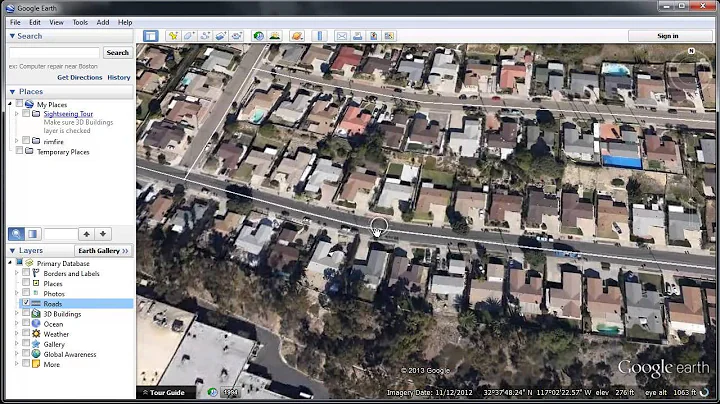Screen dimensions: 720x404
Task: Click the 3D Buildings layer icon
Action: click(x=36, y=314)
